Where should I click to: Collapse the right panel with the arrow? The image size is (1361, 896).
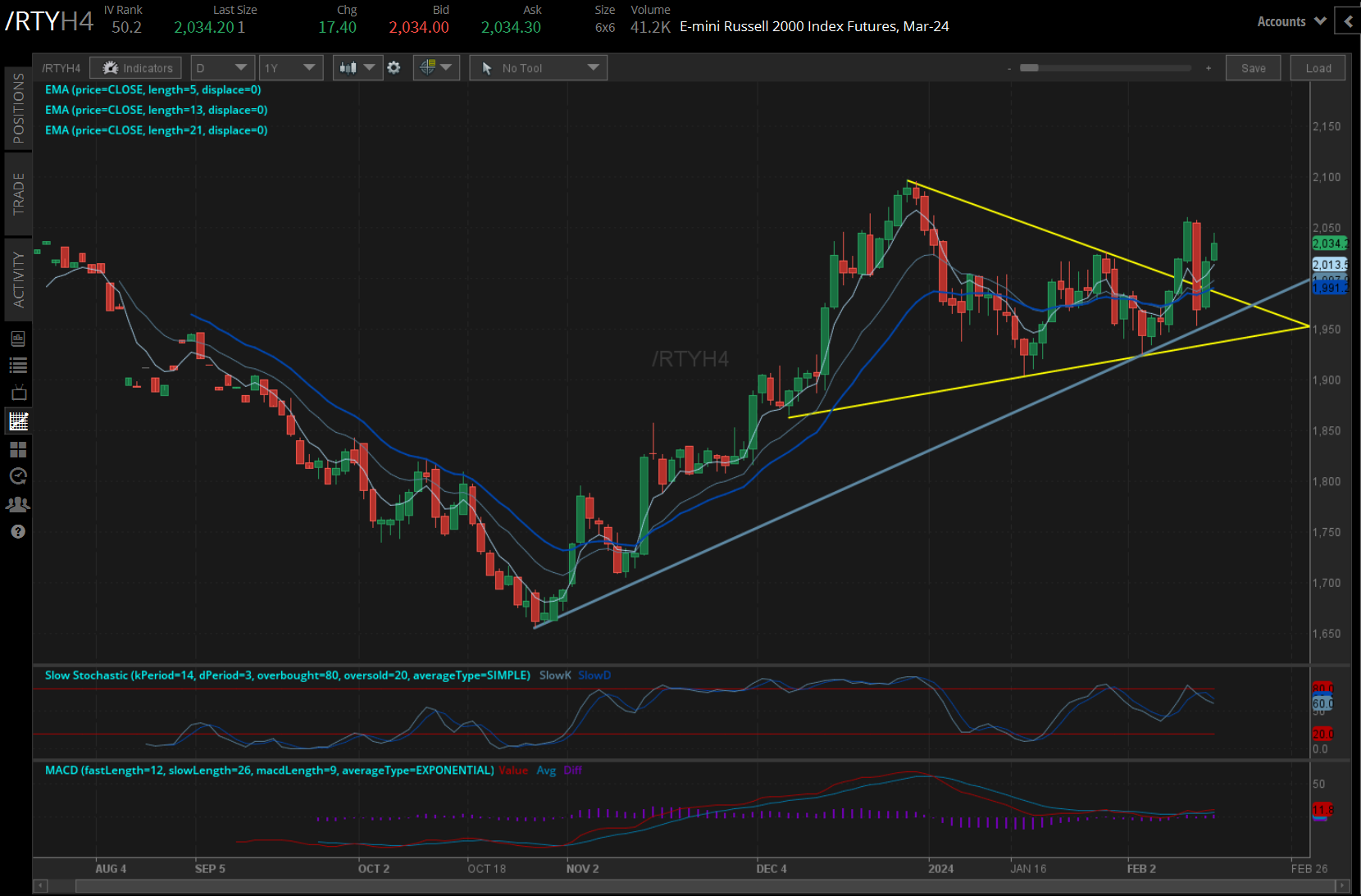(1348, 22)
